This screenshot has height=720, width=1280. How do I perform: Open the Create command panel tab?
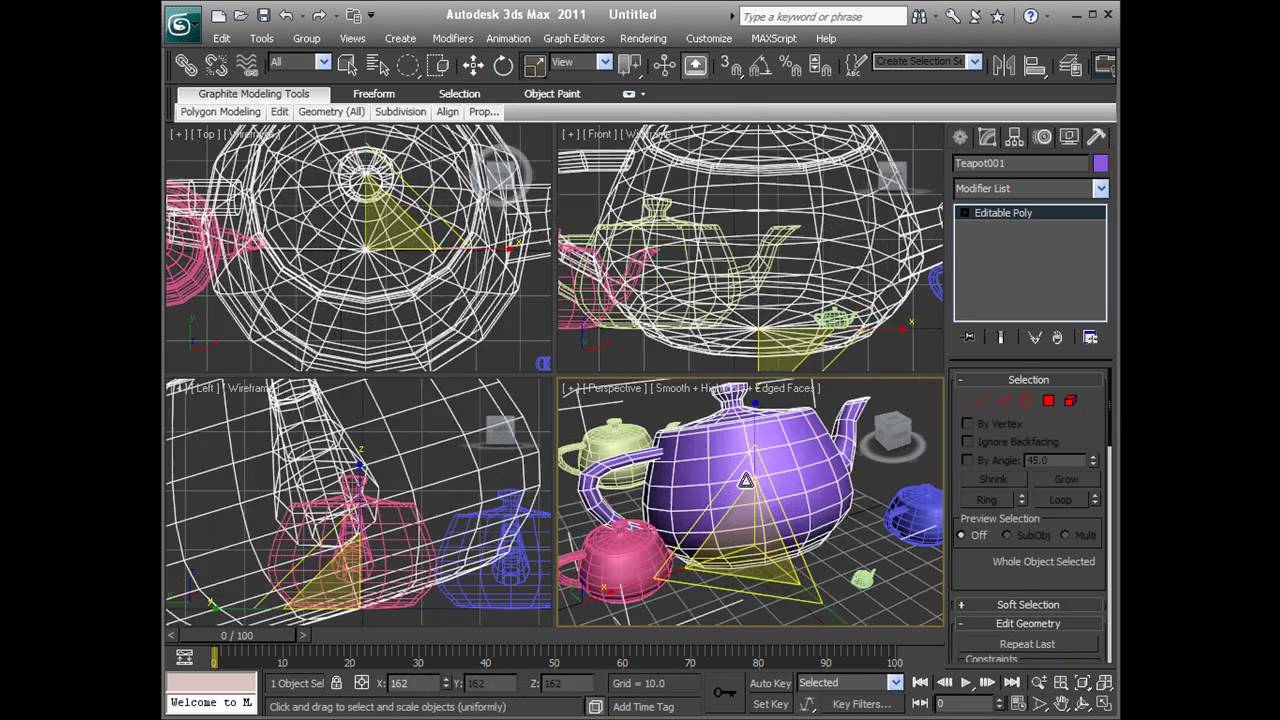coord(960,137)
